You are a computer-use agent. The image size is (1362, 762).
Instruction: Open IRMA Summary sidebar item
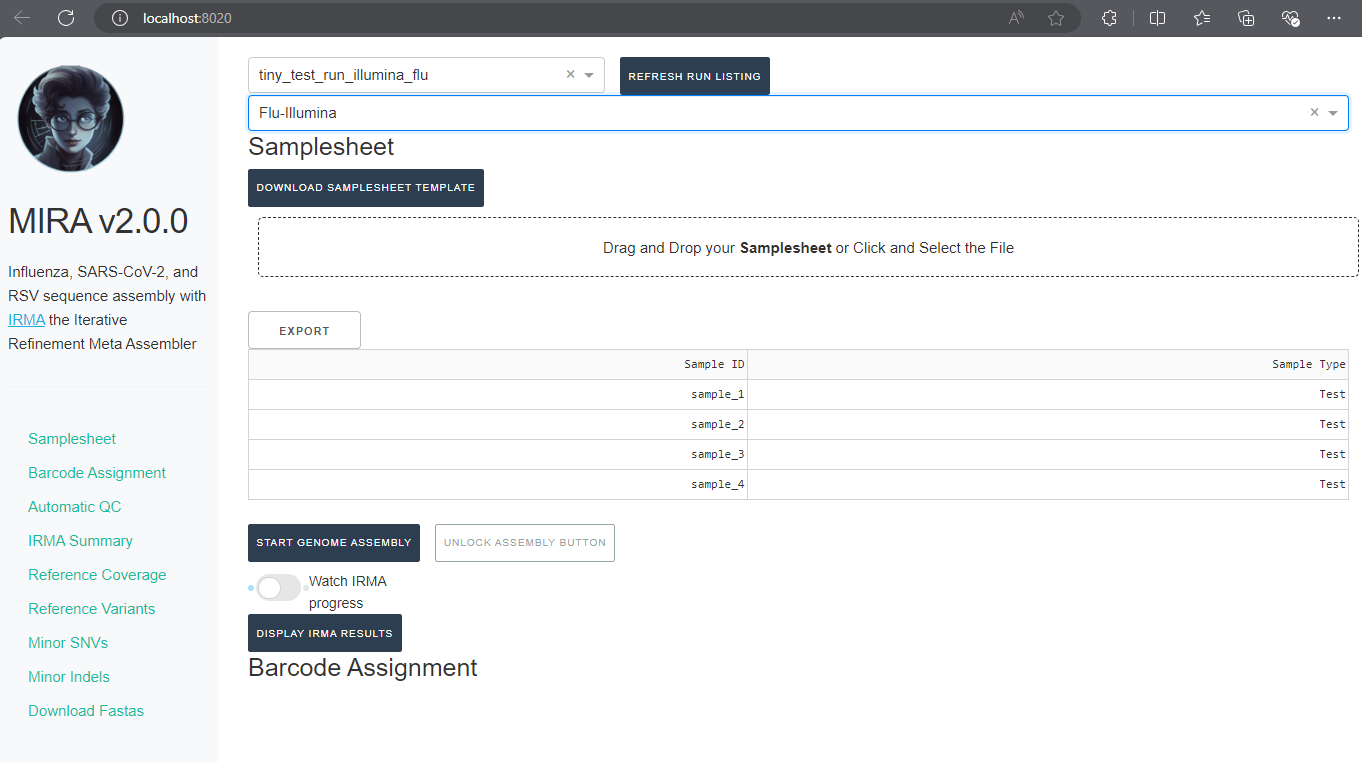[80, 541]
